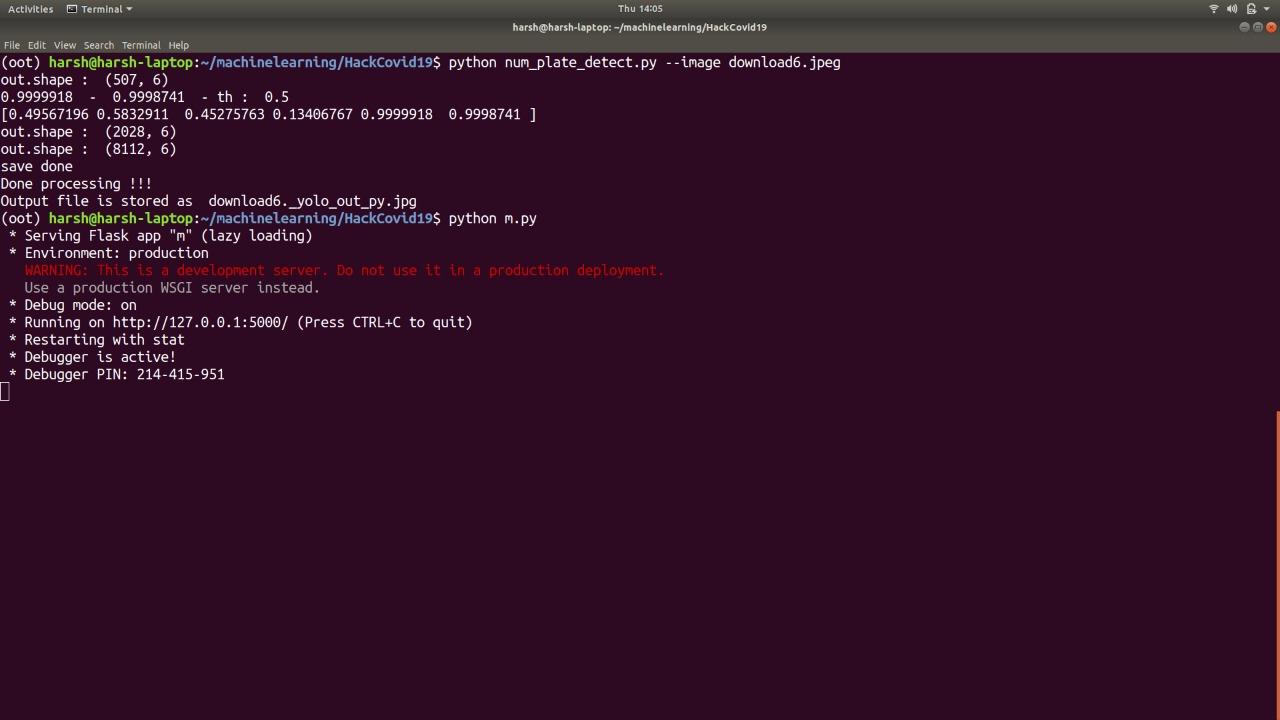Click the terminal cursor block
1280x720 pixels.
pyautogui.click(x=5, y=392)
